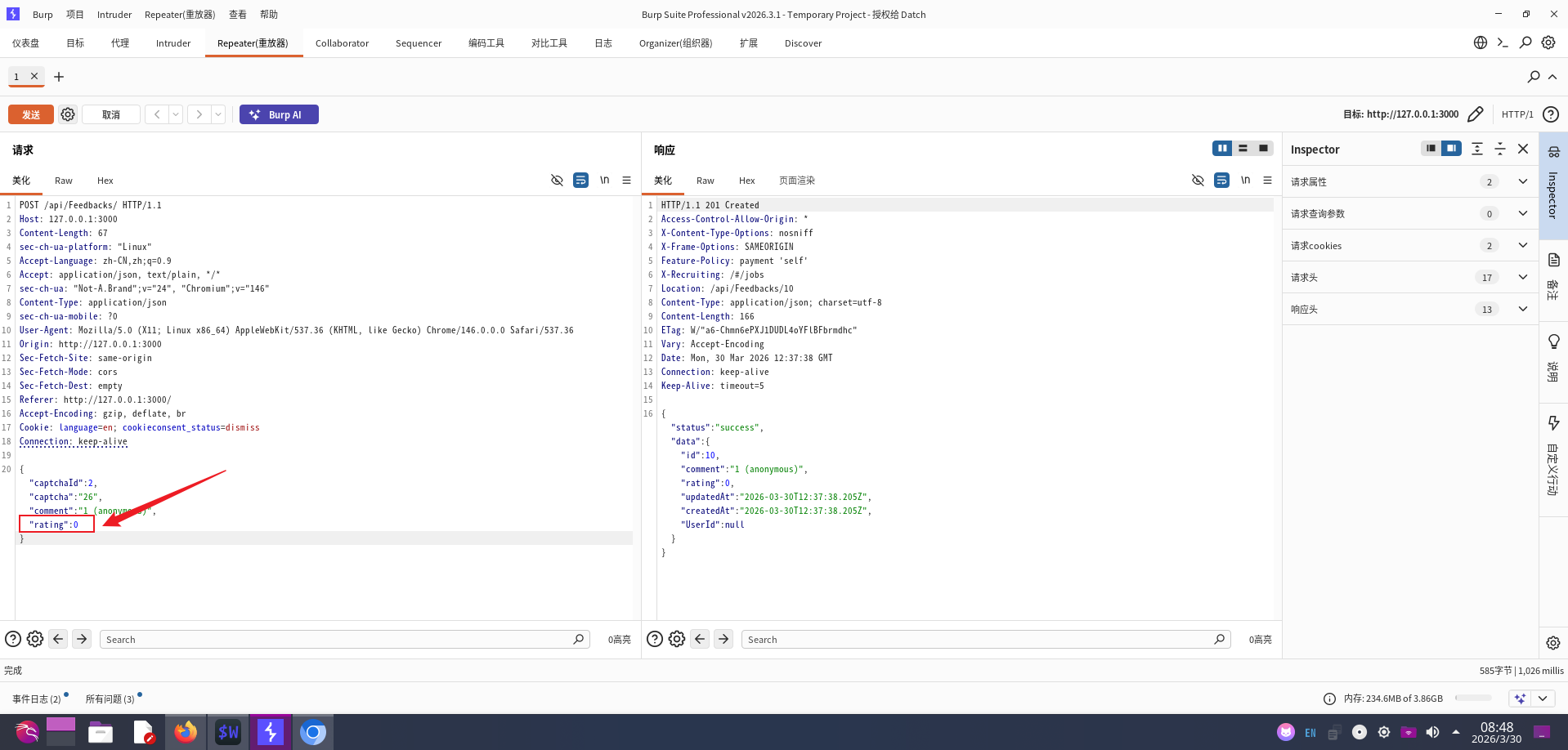Open side panel settings gear at bottom
This screenshot has width=1568, height=750.
[x=1553, y=643]
